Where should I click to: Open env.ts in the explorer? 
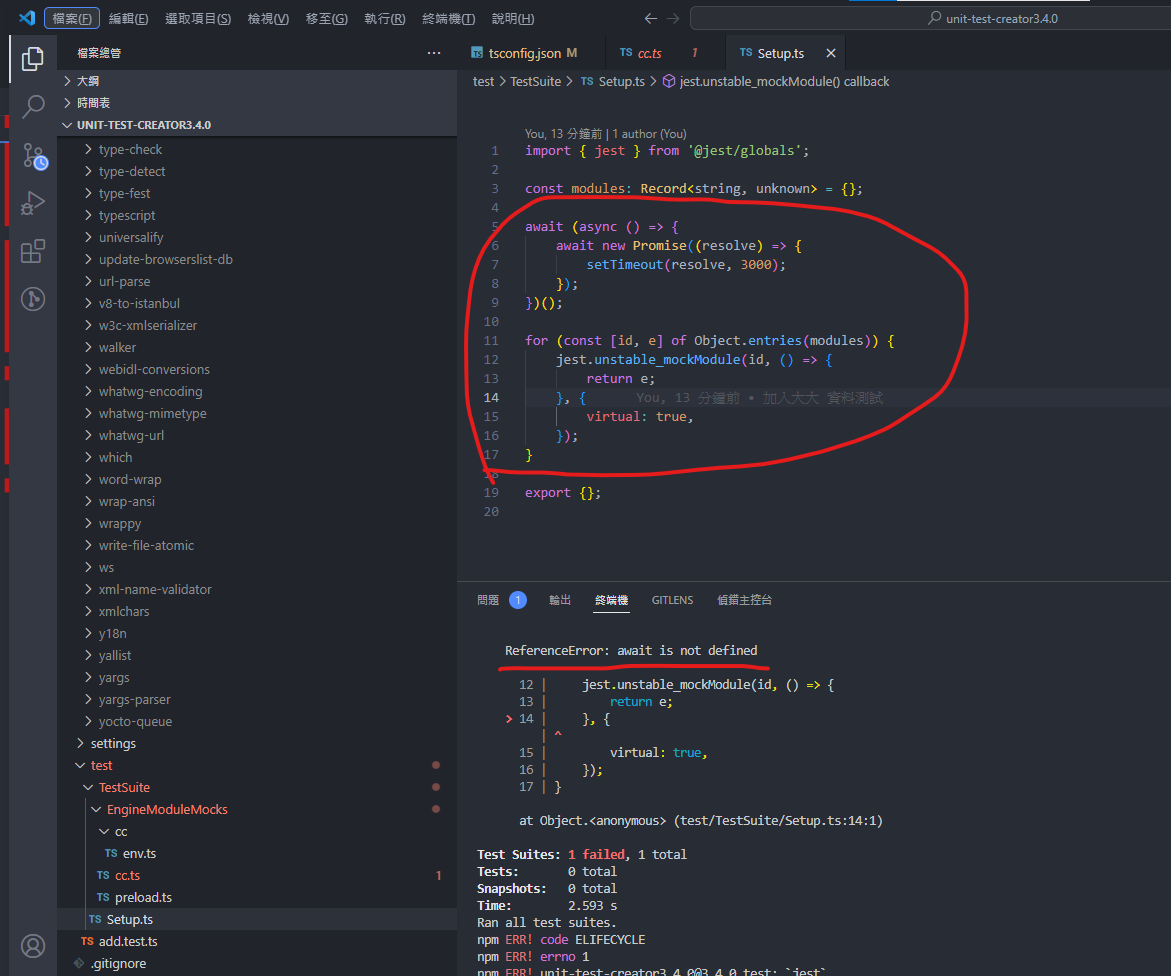click(x=257, y=853)
